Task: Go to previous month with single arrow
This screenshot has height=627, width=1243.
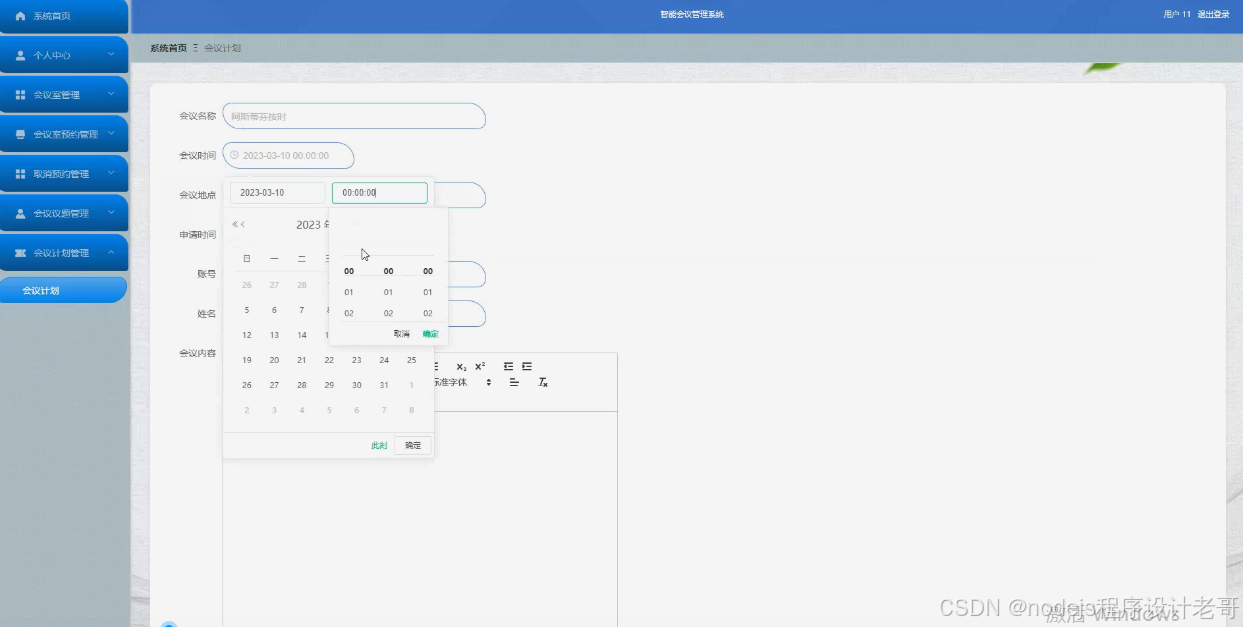Action: 243,225
